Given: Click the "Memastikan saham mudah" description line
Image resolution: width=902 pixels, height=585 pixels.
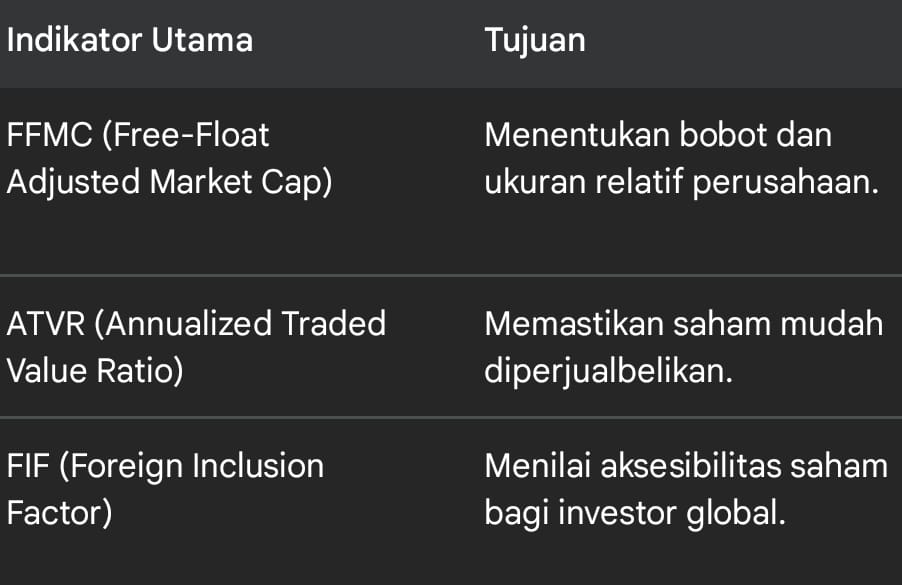Looking at the screenshot, I should pyautogui.click(x=683, y=324).
